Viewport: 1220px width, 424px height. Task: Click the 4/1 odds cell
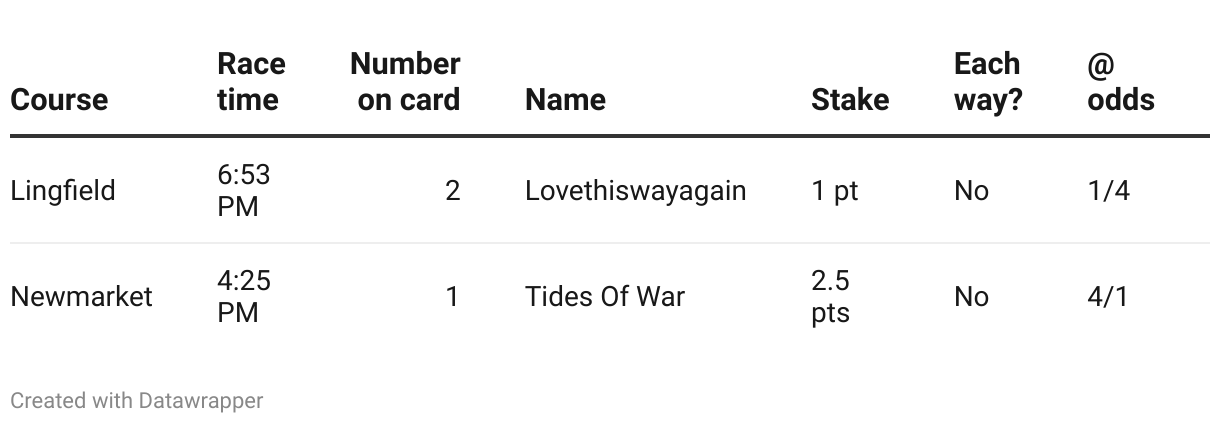pos(1108,297)
